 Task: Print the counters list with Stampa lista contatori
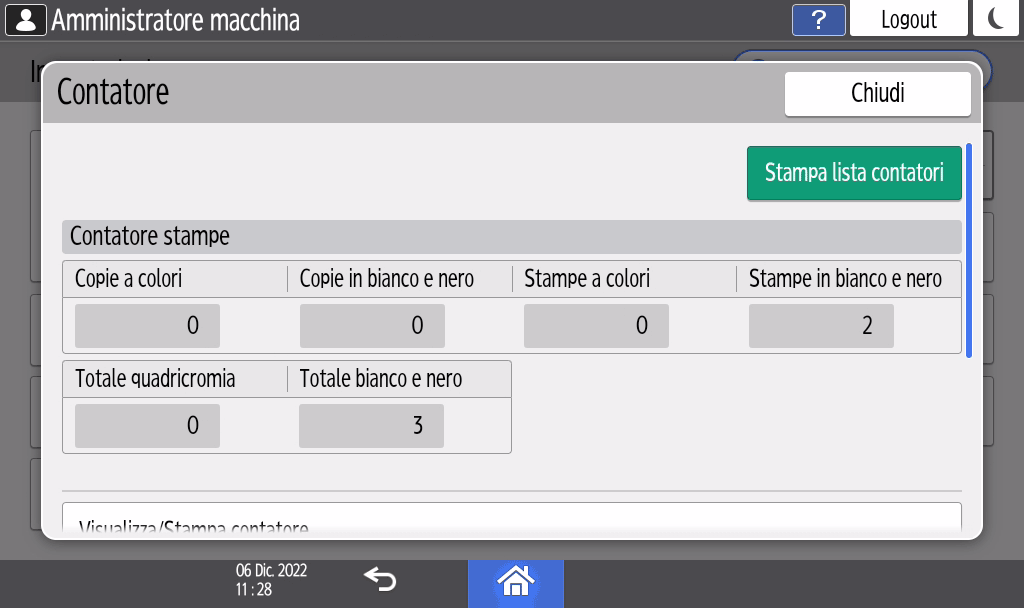tap(853, 173)
